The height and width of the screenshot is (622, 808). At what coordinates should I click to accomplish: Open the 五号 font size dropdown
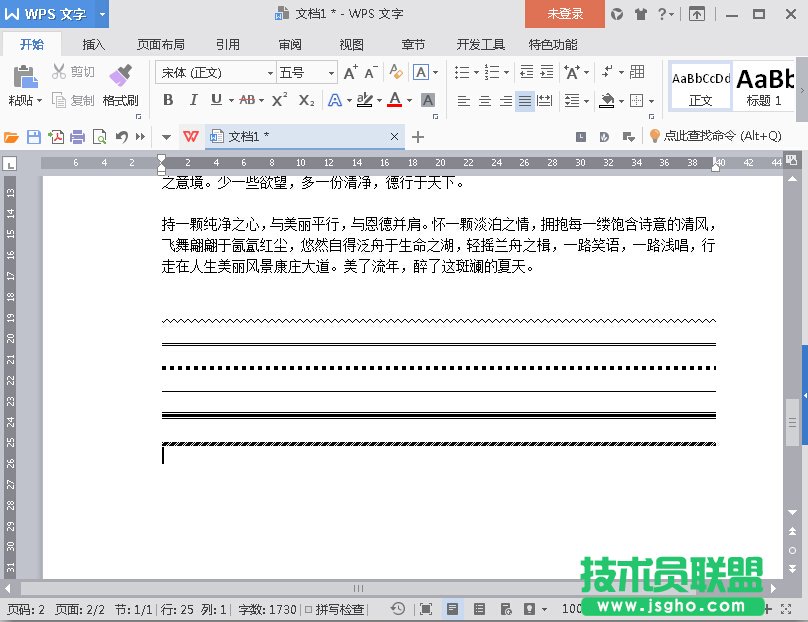(331, 73)
